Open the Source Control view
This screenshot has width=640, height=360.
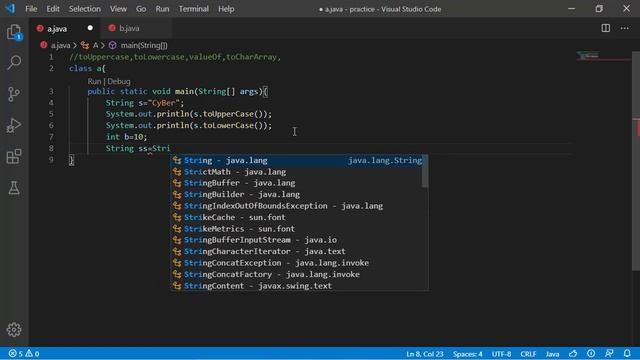pos(14,94)
